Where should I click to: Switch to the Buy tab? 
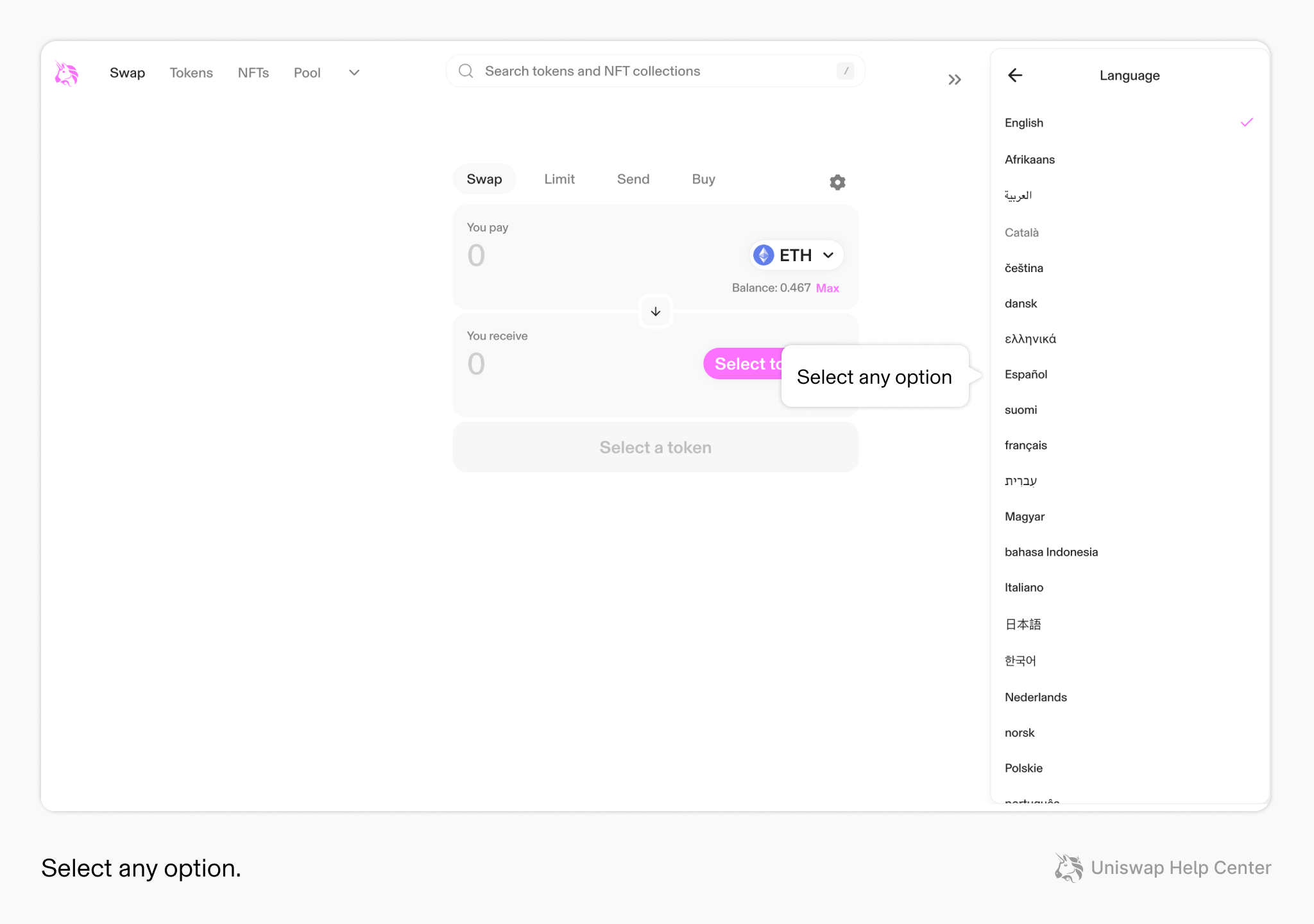point(703,179)
